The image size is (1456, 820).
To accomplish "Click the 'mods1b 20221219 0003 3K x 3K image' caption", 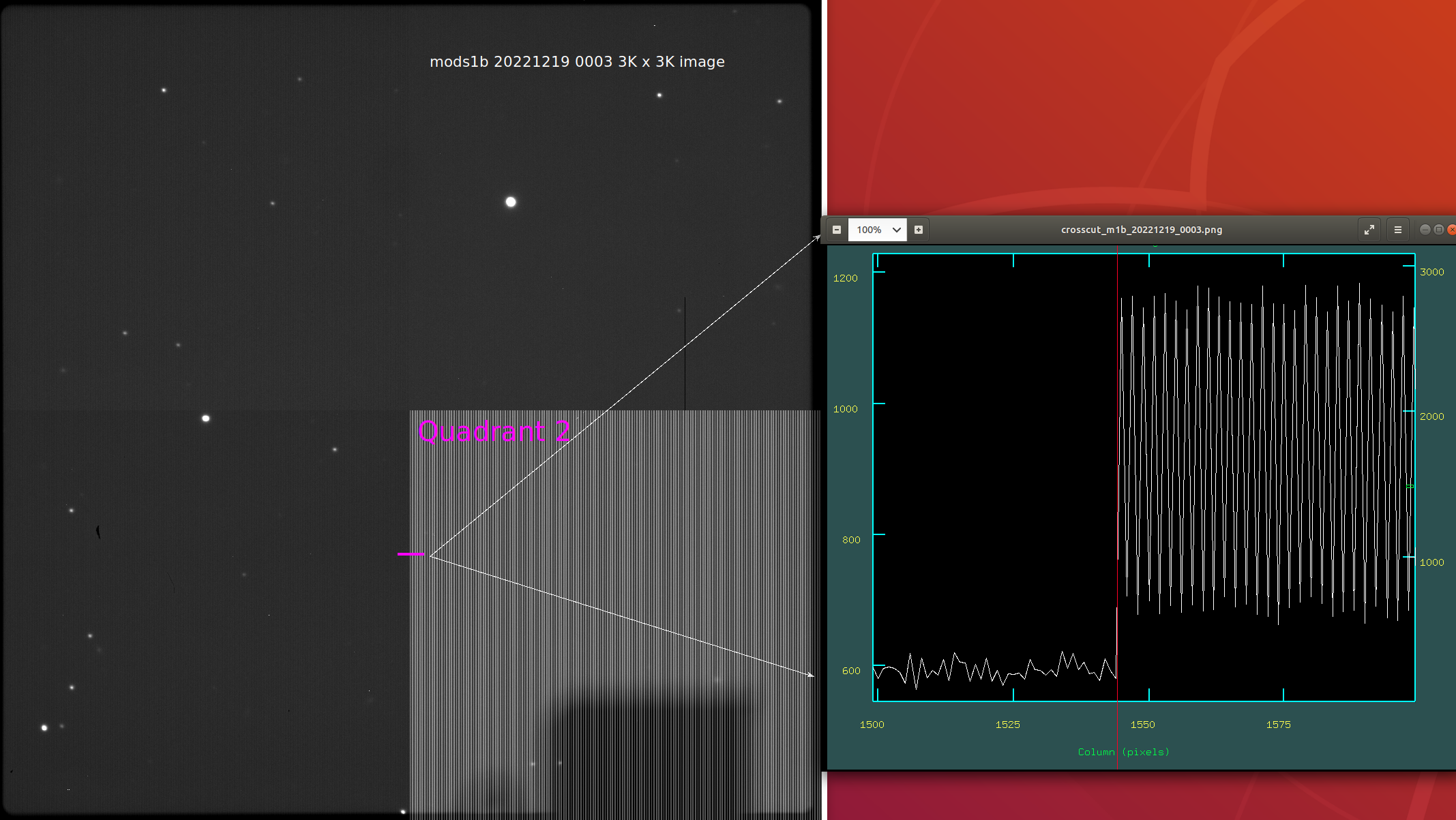I will tap(577, 61).
